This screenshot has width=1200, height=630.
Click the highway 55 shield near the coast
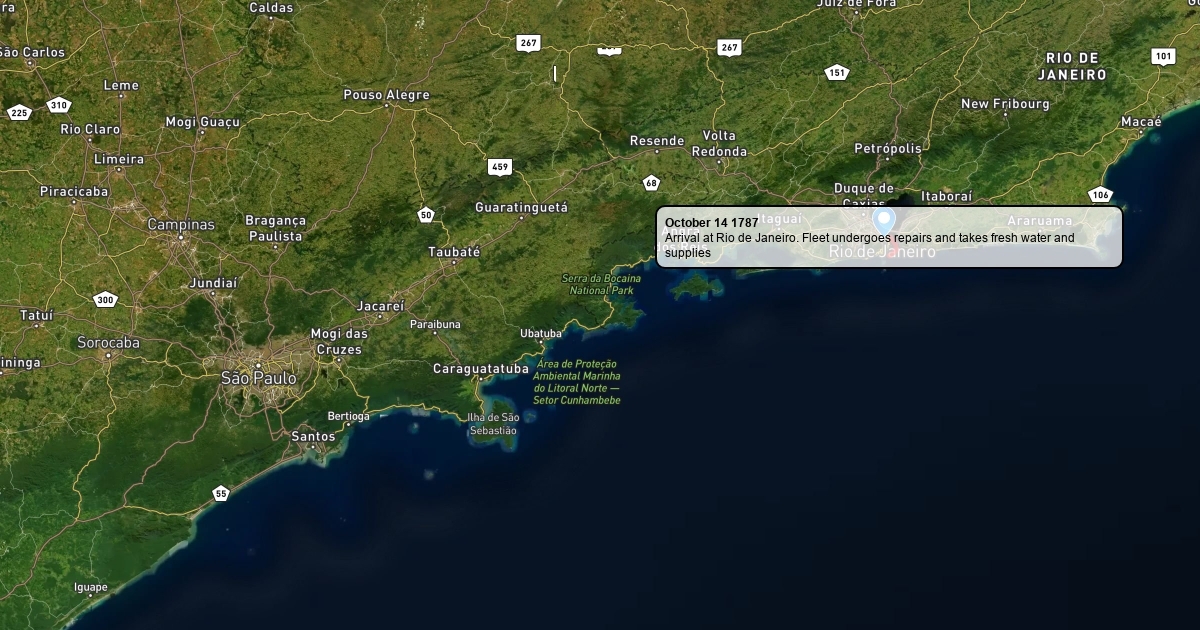coord(221,493)
